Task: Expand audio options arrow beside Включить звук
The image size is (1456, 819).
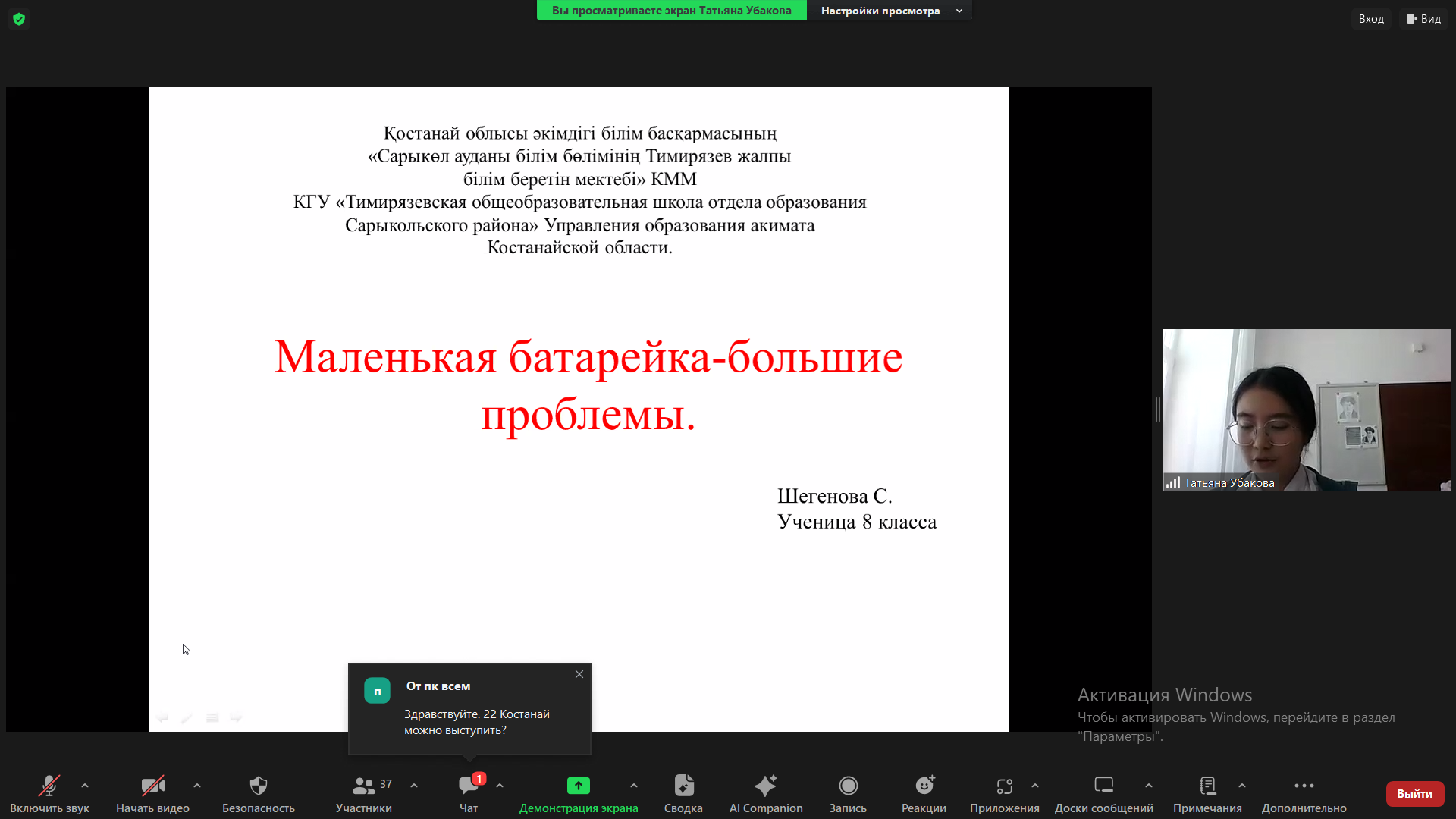Action: point(85,786)
